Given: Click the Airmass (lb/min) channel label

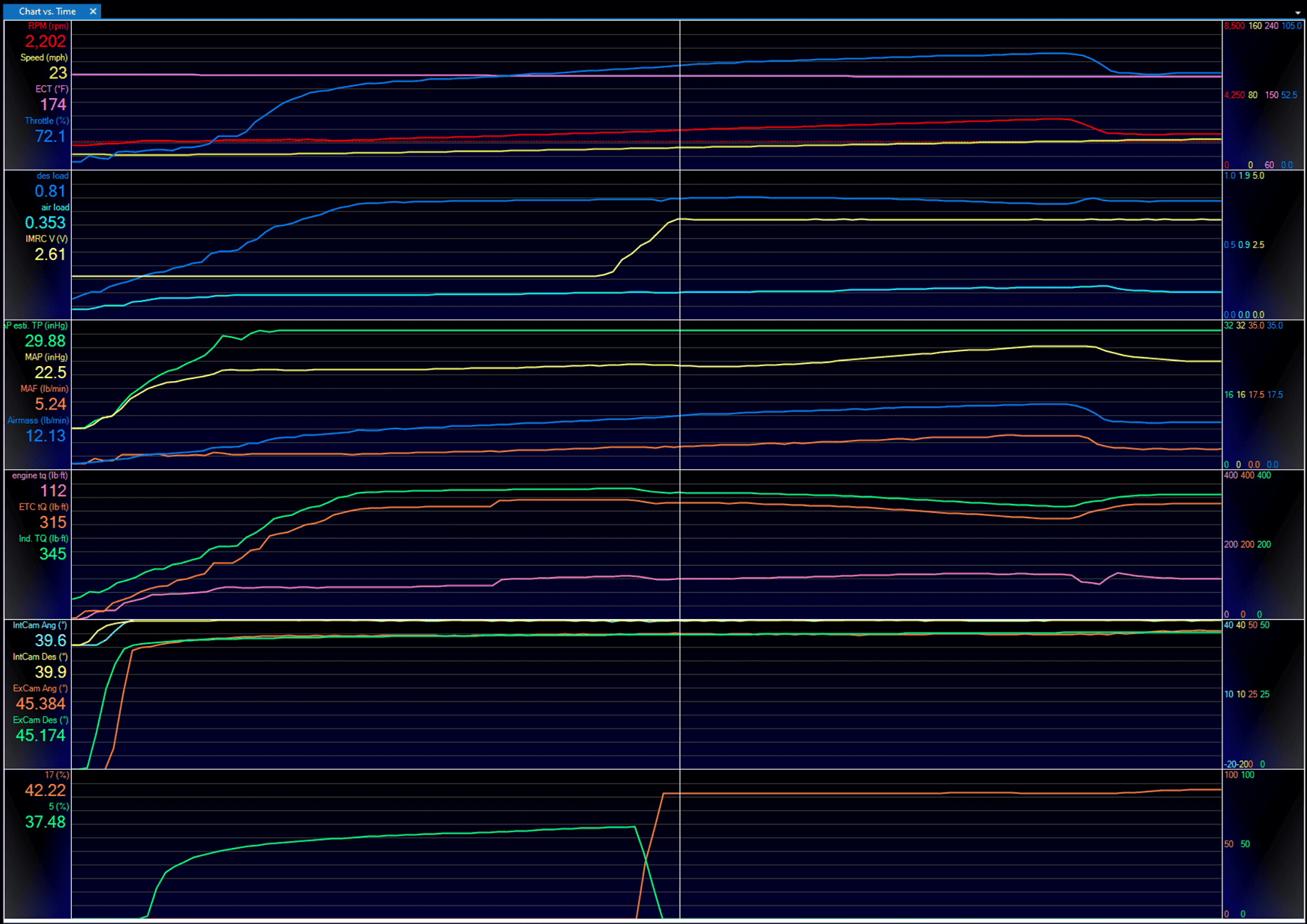Looking at the screenshot, I should [38, 421].
